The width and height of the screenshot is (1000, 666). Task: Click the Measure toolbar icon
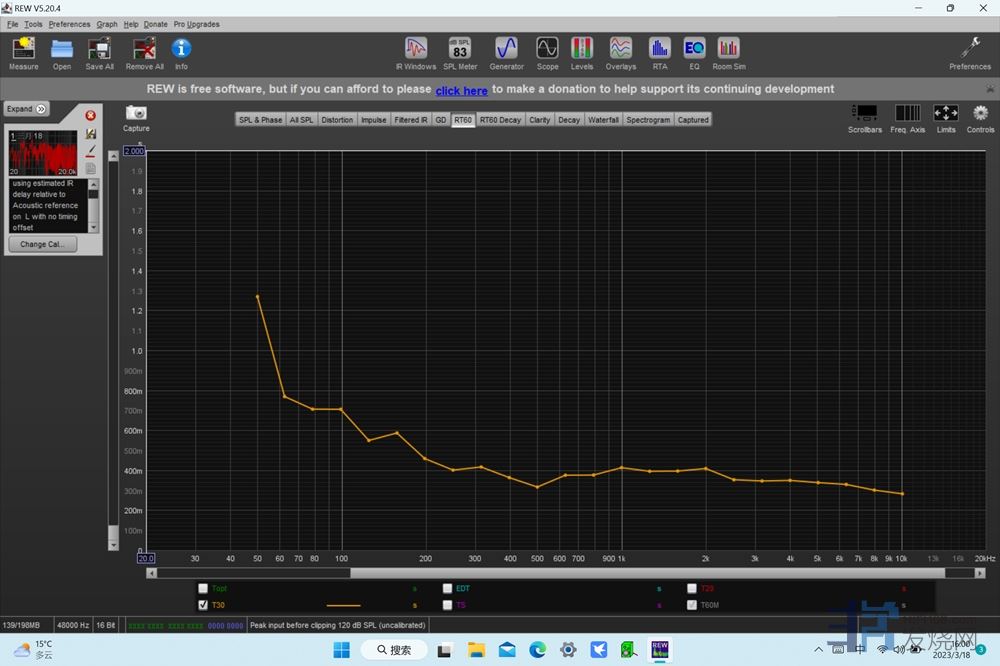click(23, 52)
